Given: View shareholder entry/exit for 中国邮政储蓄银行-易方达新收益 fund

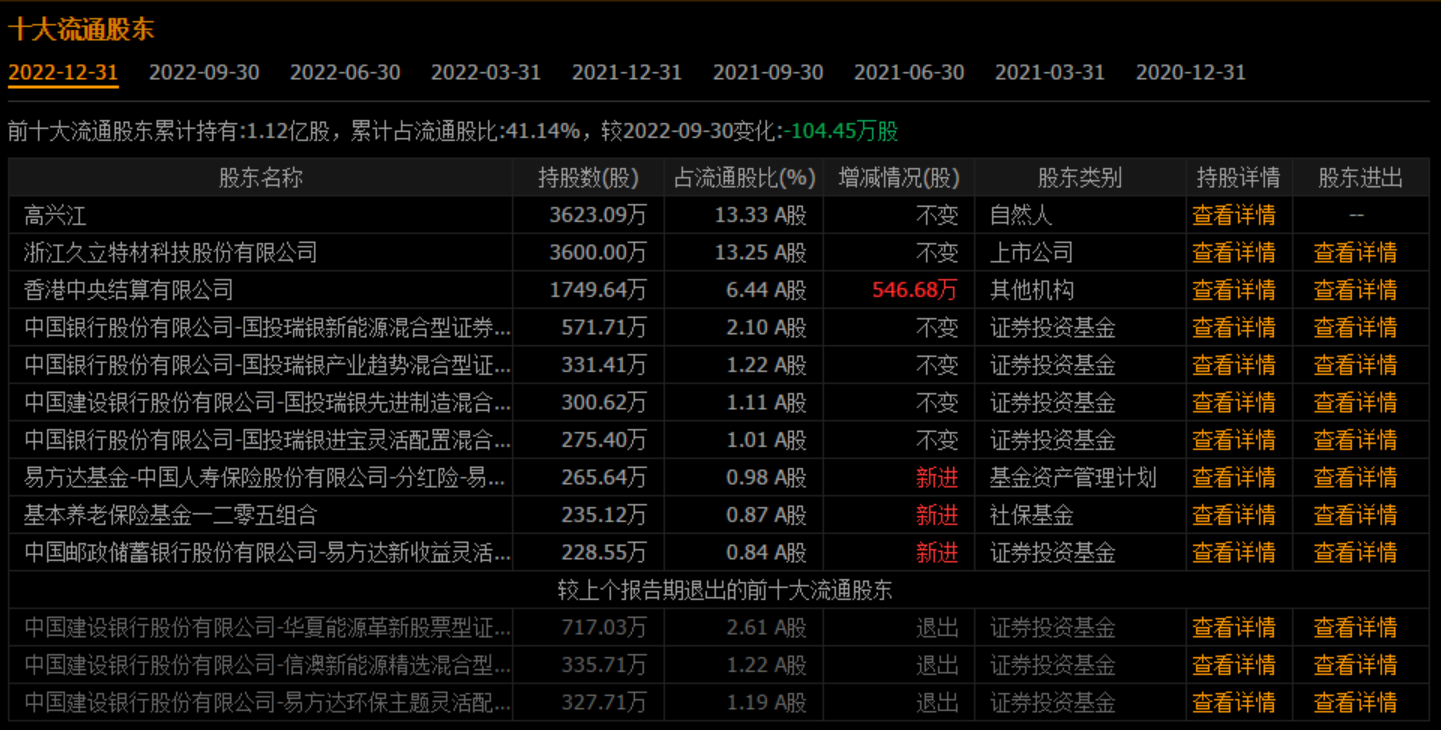Looking at the screenshot, I should click(x=1355, y=552).
